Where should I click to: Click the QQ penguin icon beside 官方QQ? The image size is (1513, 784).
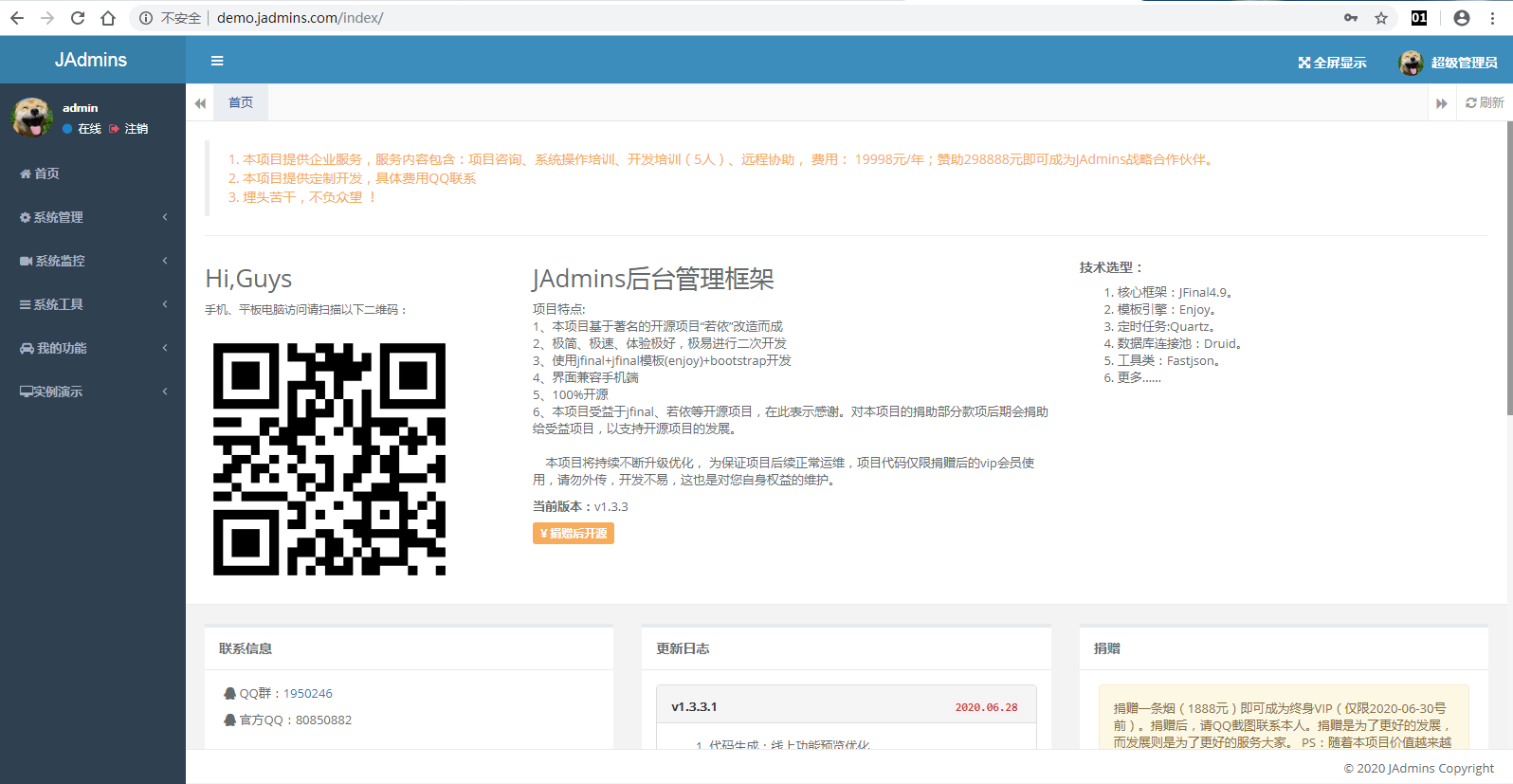click(x=229, y=720)
